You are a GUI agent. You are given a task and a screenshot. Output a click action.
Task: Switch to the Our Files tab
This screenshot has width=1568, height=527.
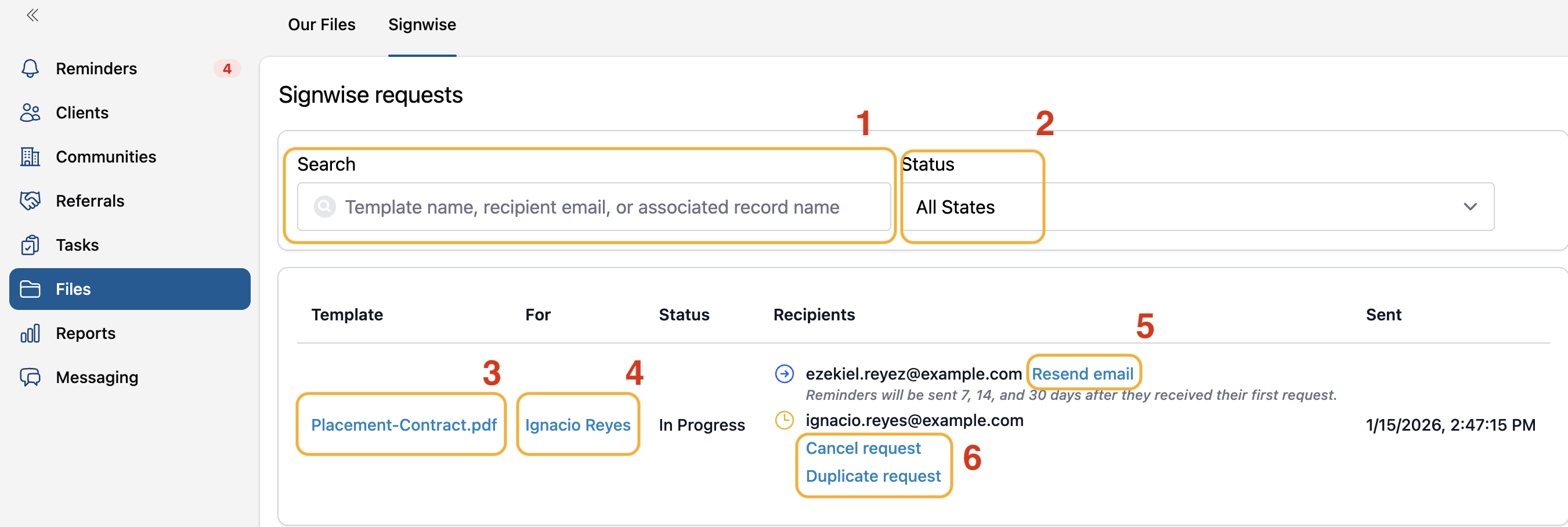click(x=321, y=25)
